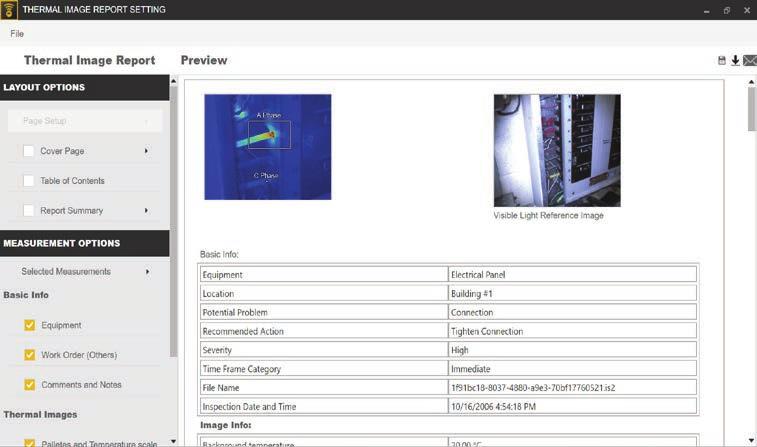757x447 pixels.
Task: Expand Report Summary options arrow
Action: pos(146,210)
